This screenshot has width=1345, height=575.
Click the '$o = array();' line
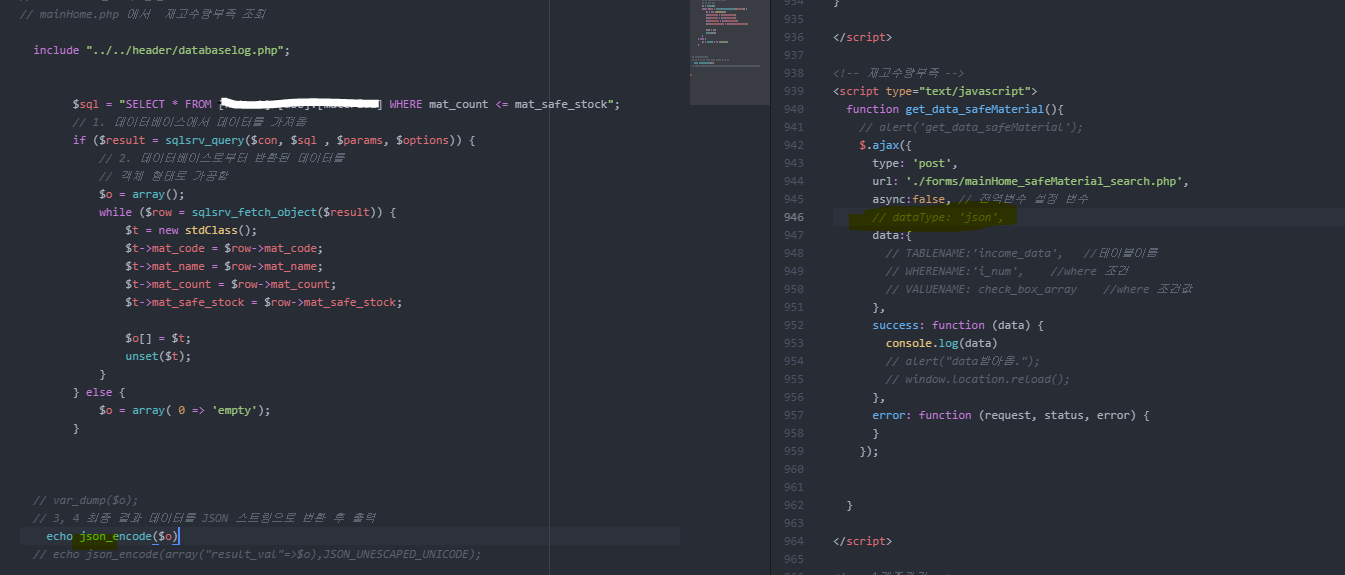coord(142,194)
